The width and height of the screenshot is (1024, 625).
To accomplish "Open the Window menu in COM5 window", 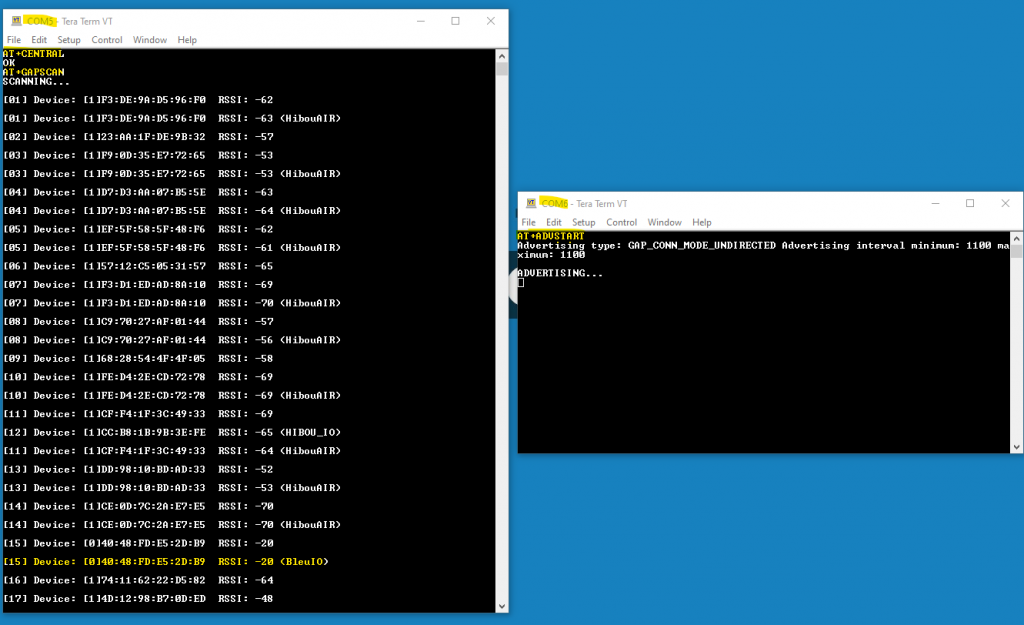I will 150,40.
